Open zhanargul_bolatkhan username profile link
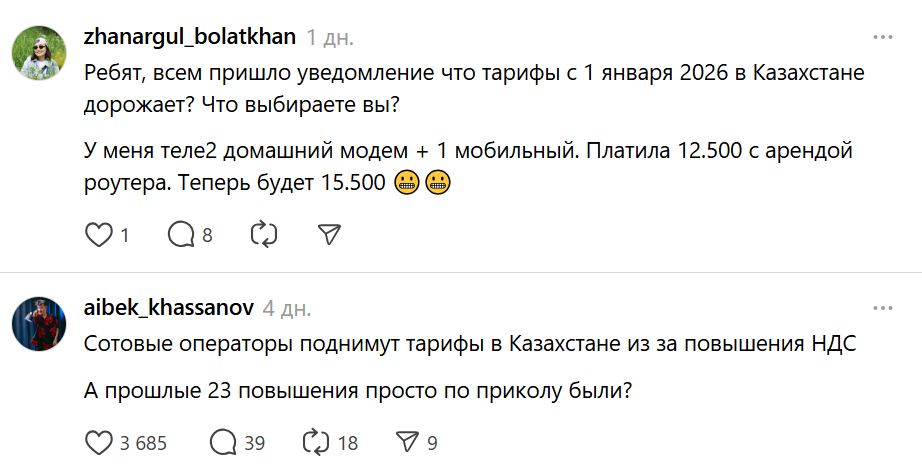This screenshot has height=468, width=922. tap(190, 37)
